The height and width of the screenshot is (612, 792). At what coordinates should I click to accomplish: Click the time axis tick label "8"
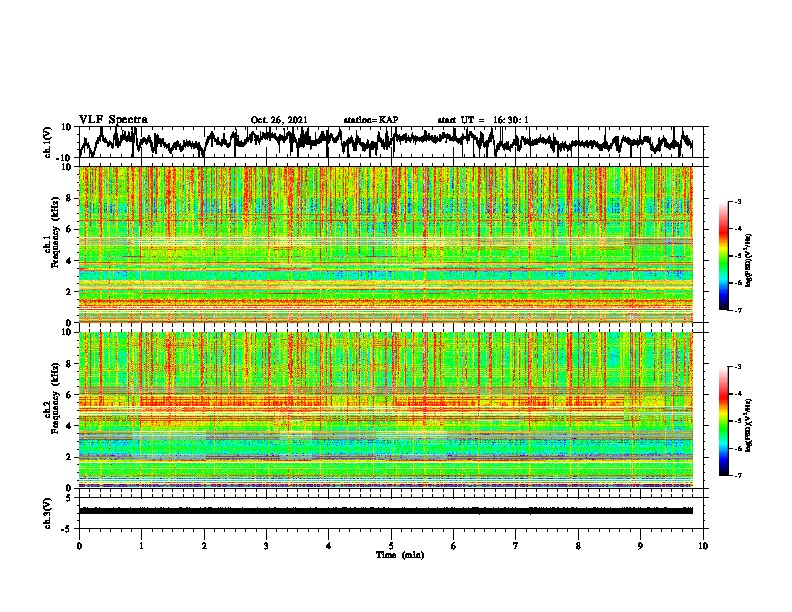[x=578, y=546]
